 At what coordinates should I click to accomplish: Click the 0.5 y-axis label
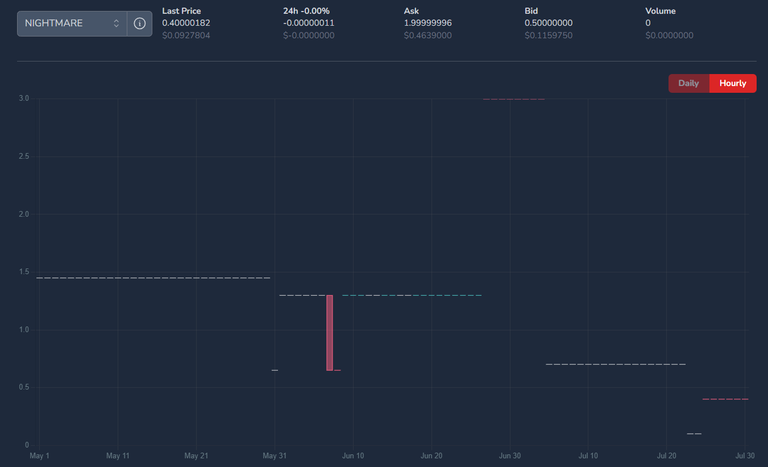pos(24,387)
